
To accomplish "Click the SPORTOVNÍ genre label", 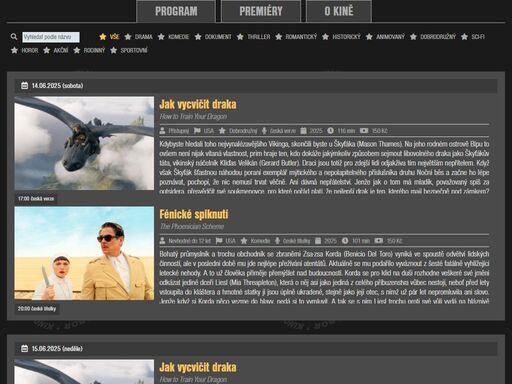I will pos(134,50).
